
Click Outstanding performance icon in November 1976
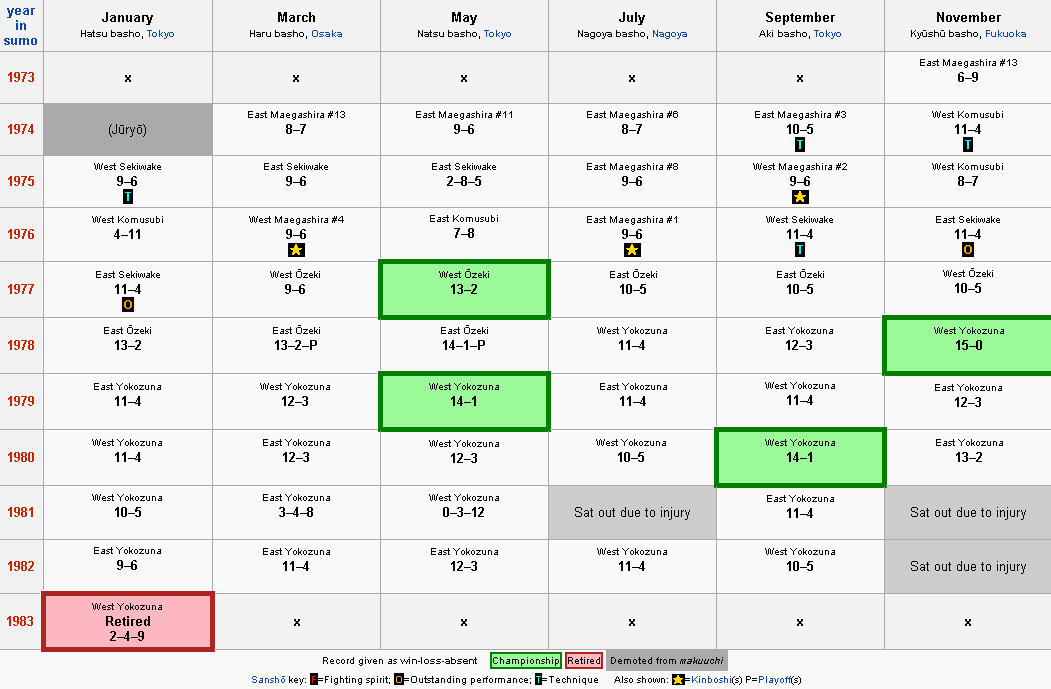tap(968, 250)
